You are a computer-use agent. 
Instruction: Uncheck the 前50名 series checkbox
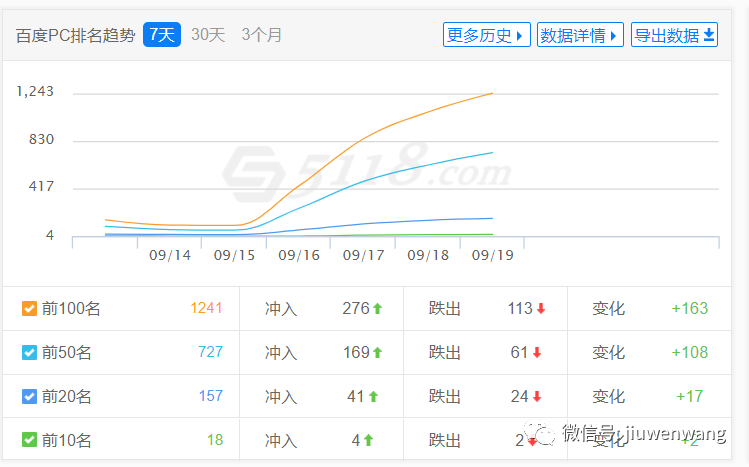29,352
